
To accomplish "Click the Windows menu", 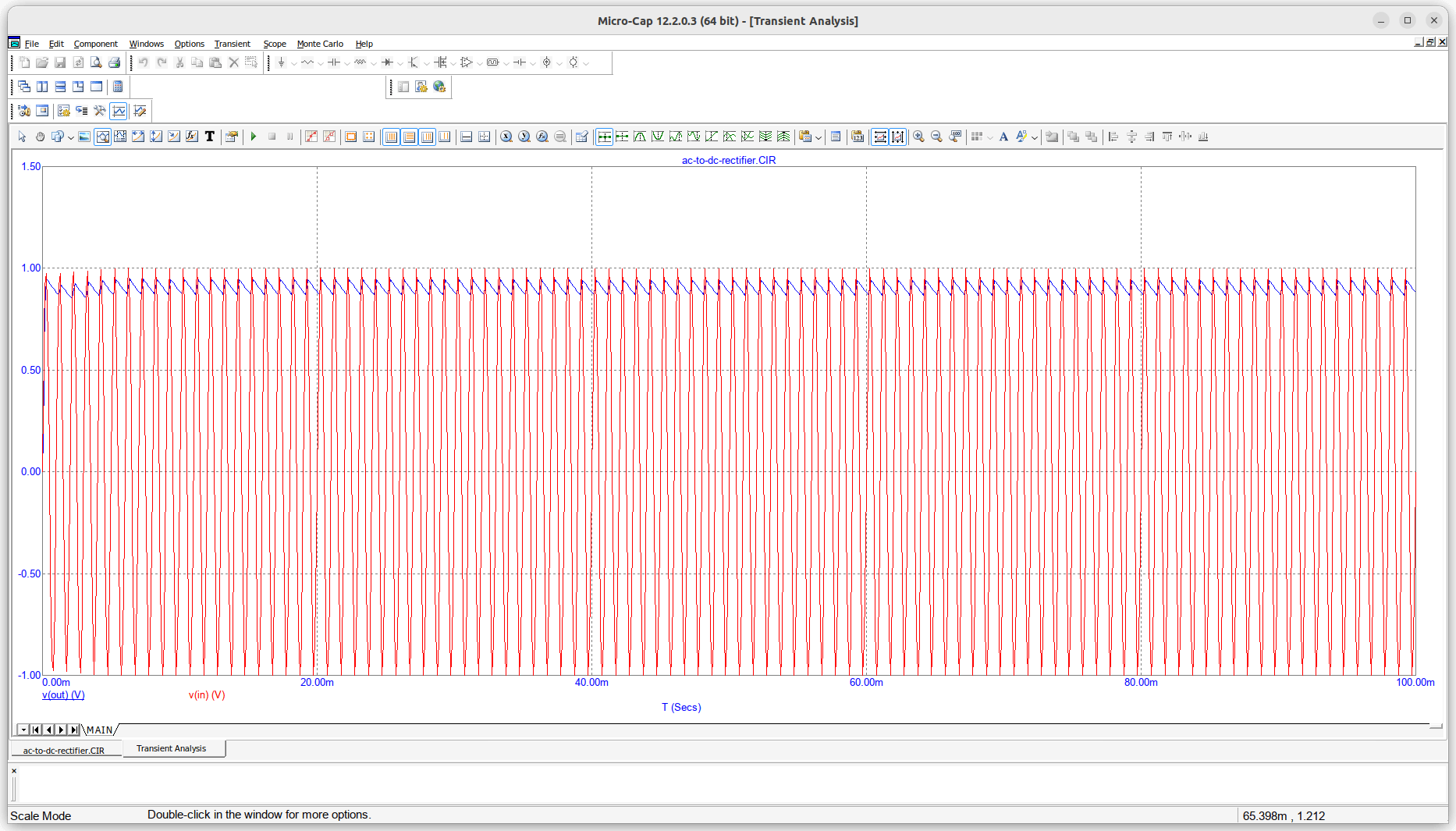I will (146, 44).
